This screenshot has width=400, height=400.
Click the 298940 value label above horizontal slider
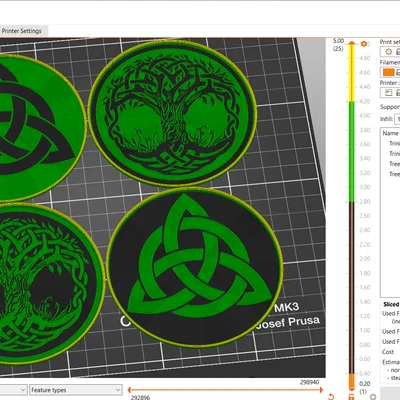pyautogui.click(x=309, y=382)
